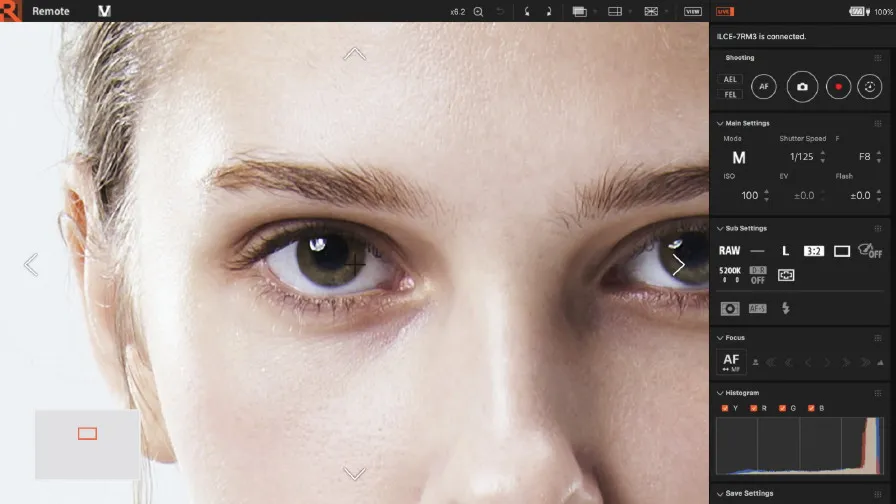Uncheck the Y luminance histogram checkbox
Viewport: 896px width, 504px height.
(x=725, y=408)
